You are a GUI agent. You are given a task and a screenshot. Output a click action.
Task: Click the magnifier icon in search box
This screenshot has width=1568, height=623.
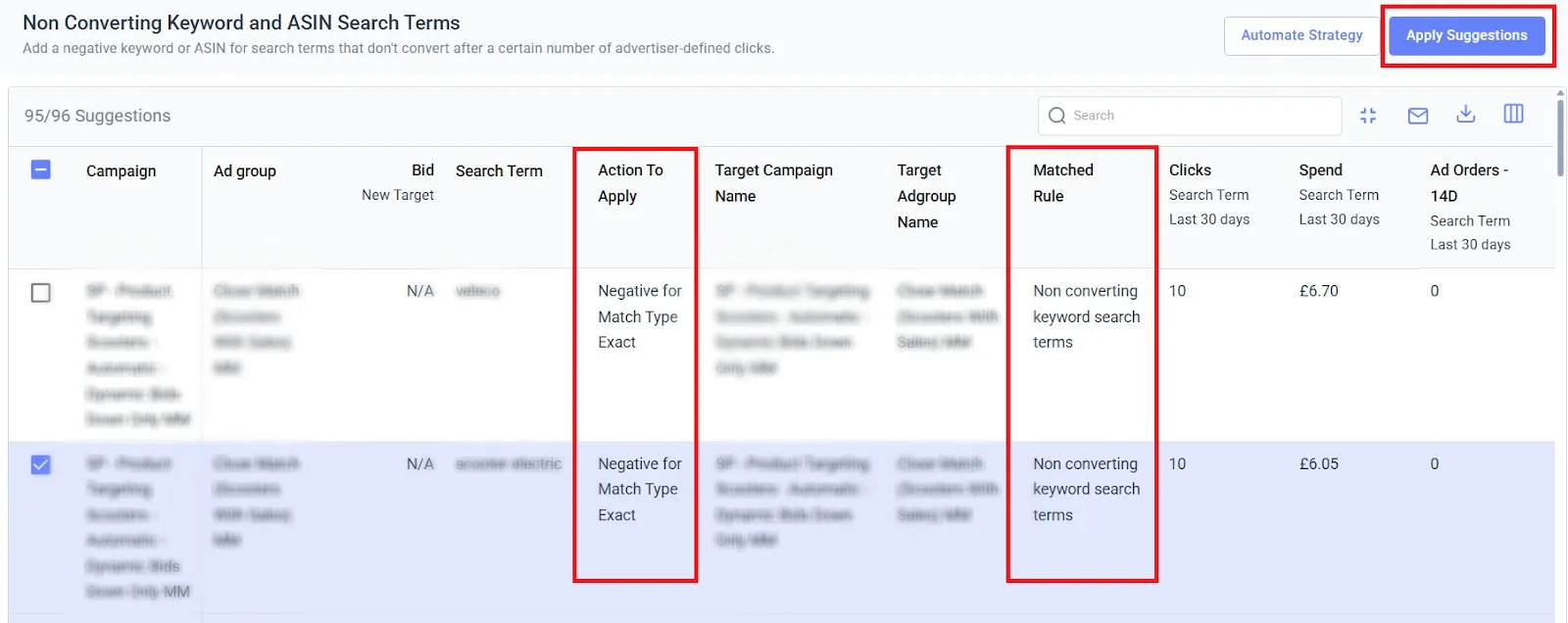click(x=1056, y=116)
